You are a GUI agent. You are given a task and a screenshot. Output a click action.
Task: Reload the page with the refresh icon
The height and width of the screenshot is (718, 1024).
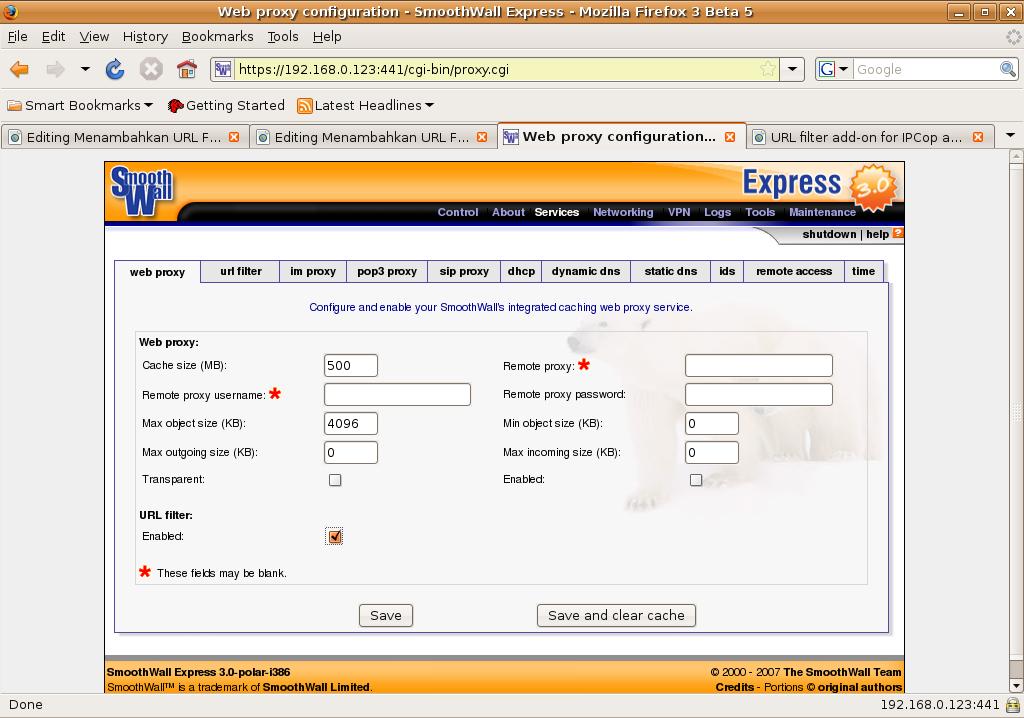115,69
